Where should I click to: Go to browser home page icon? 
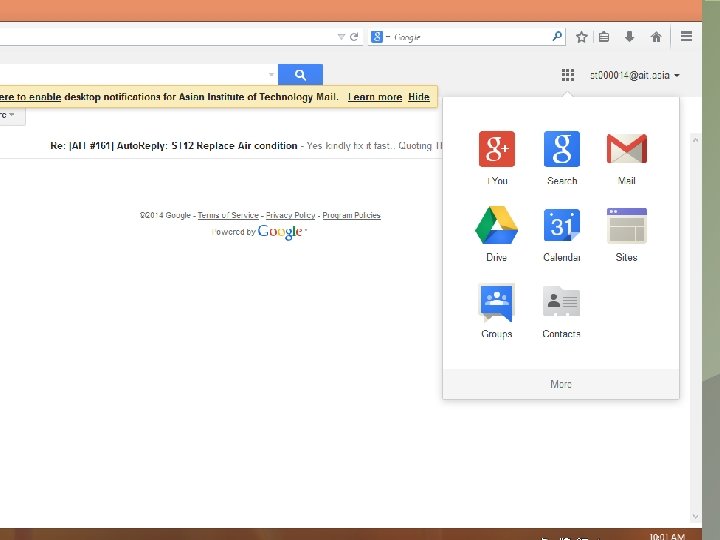(656, 37)
